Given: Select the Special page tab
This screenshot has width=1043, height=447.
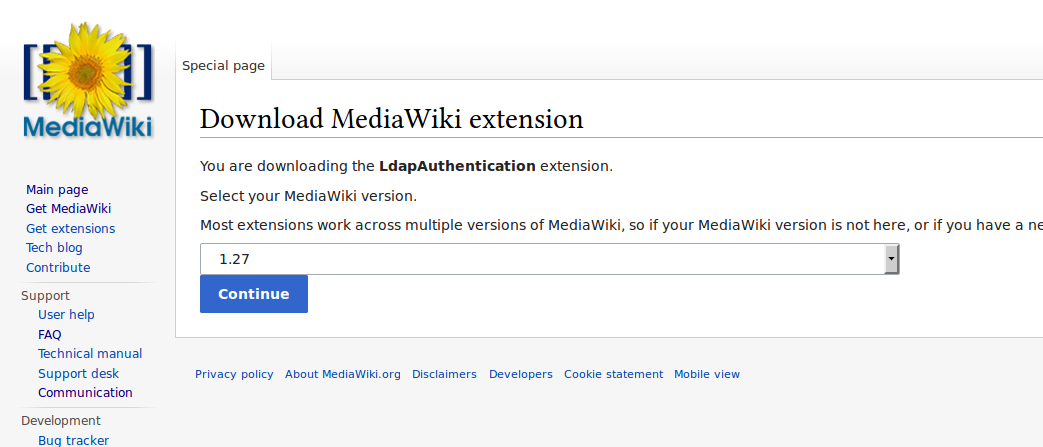Looking at the screenshot, I should [223, 66].
